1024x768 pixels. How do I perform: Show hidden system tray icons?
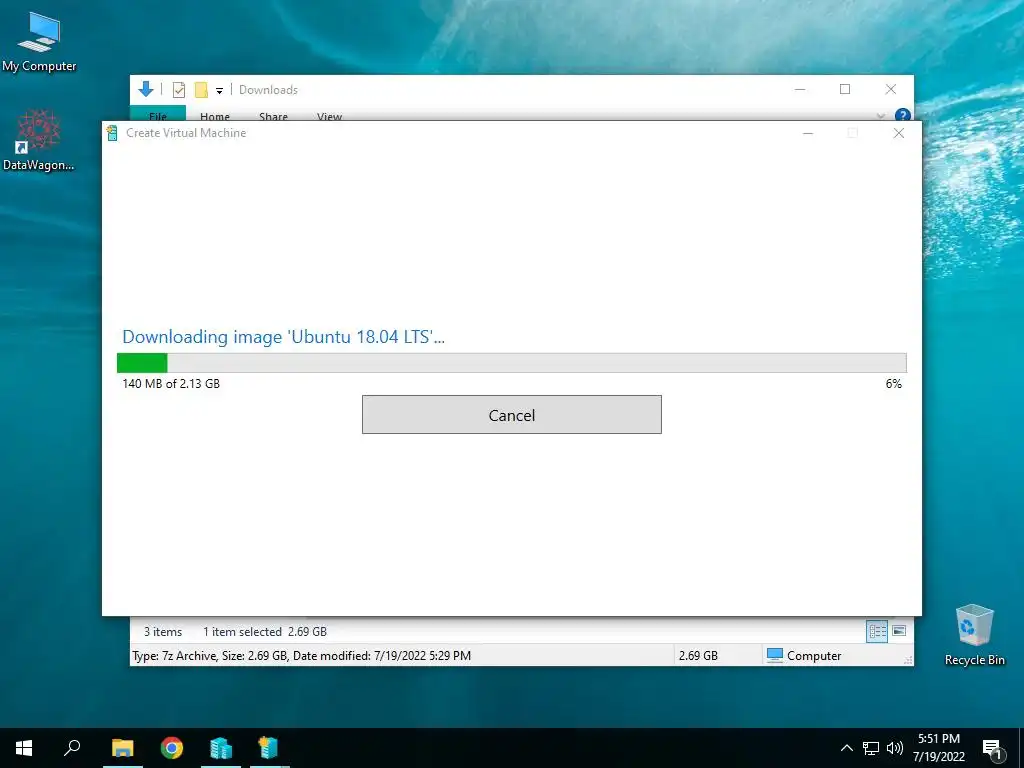[846, 748]
